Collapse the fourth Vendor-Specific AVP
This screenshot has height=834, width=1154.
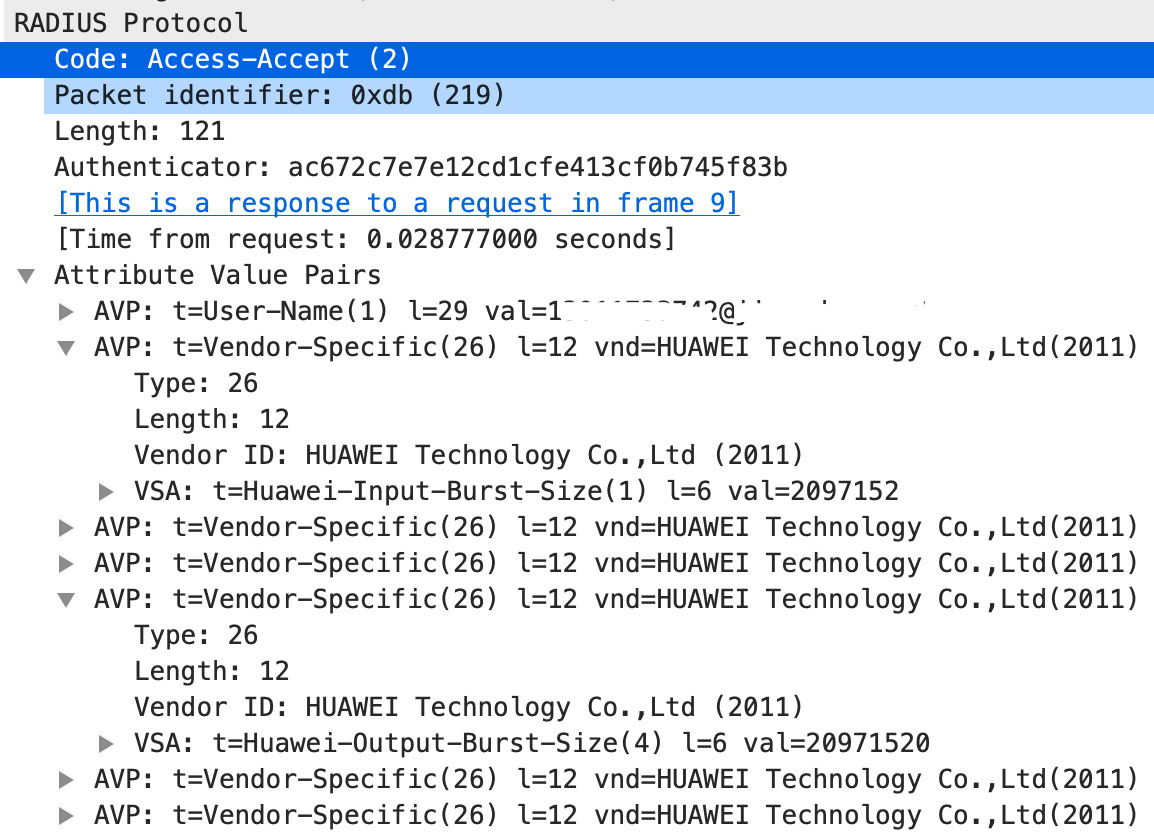click(x=66, y=600)
